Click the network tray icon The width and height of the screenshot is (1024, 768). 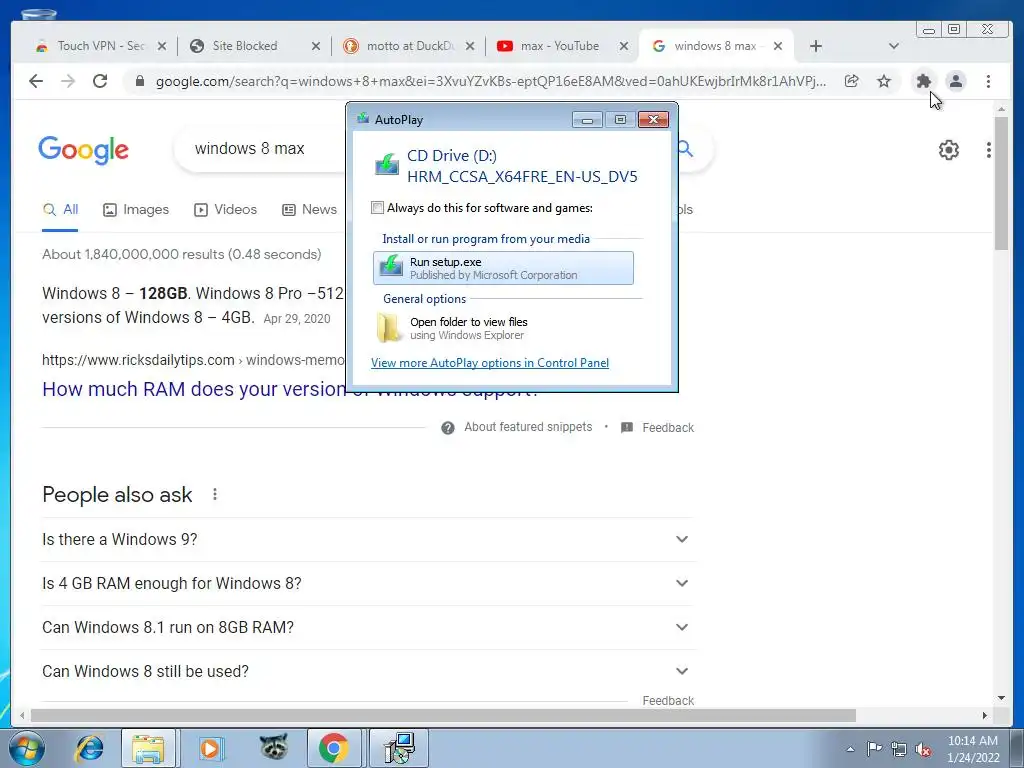click(899, 749)
